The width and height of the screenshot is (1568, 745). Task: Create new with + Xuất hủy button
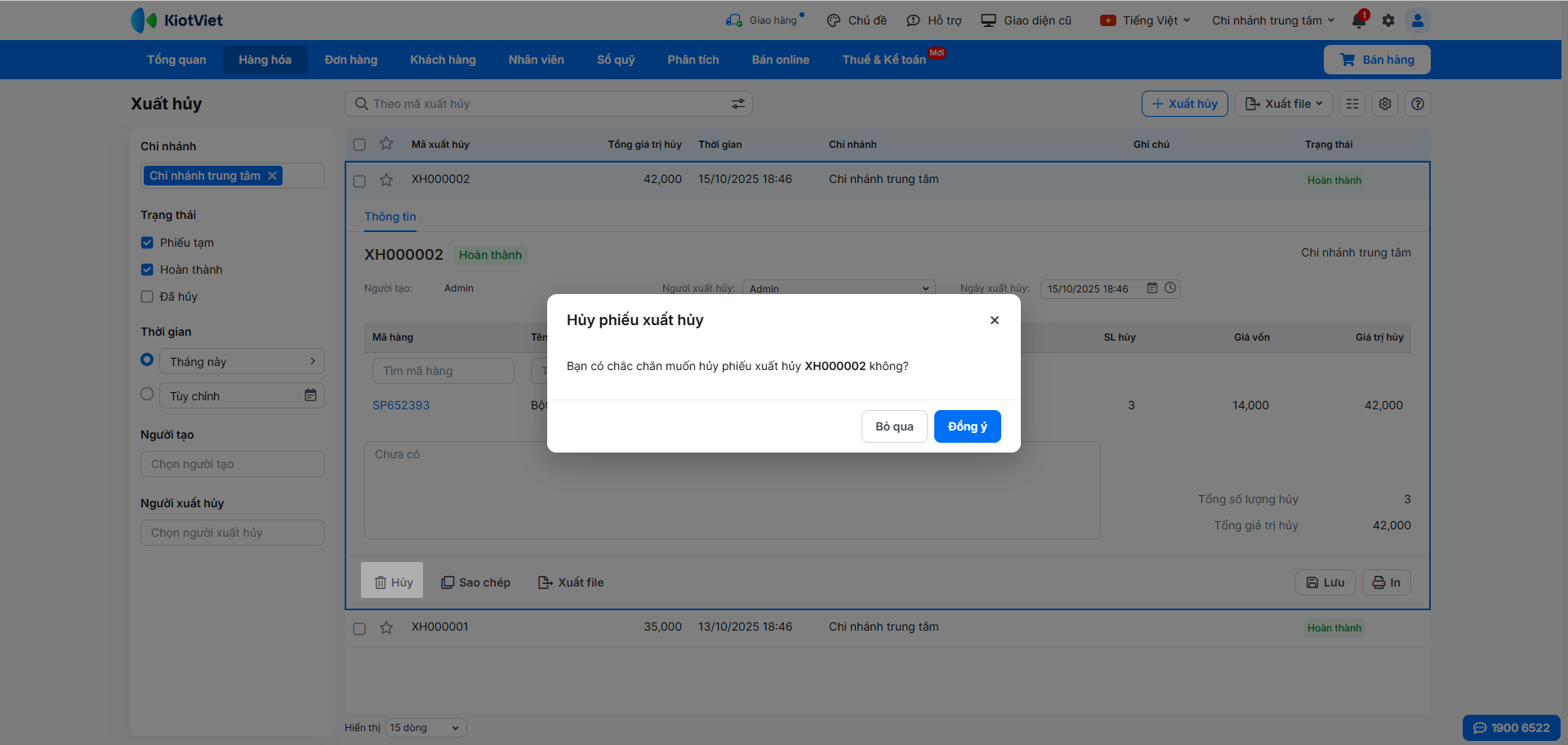(x=1184, y=104)
